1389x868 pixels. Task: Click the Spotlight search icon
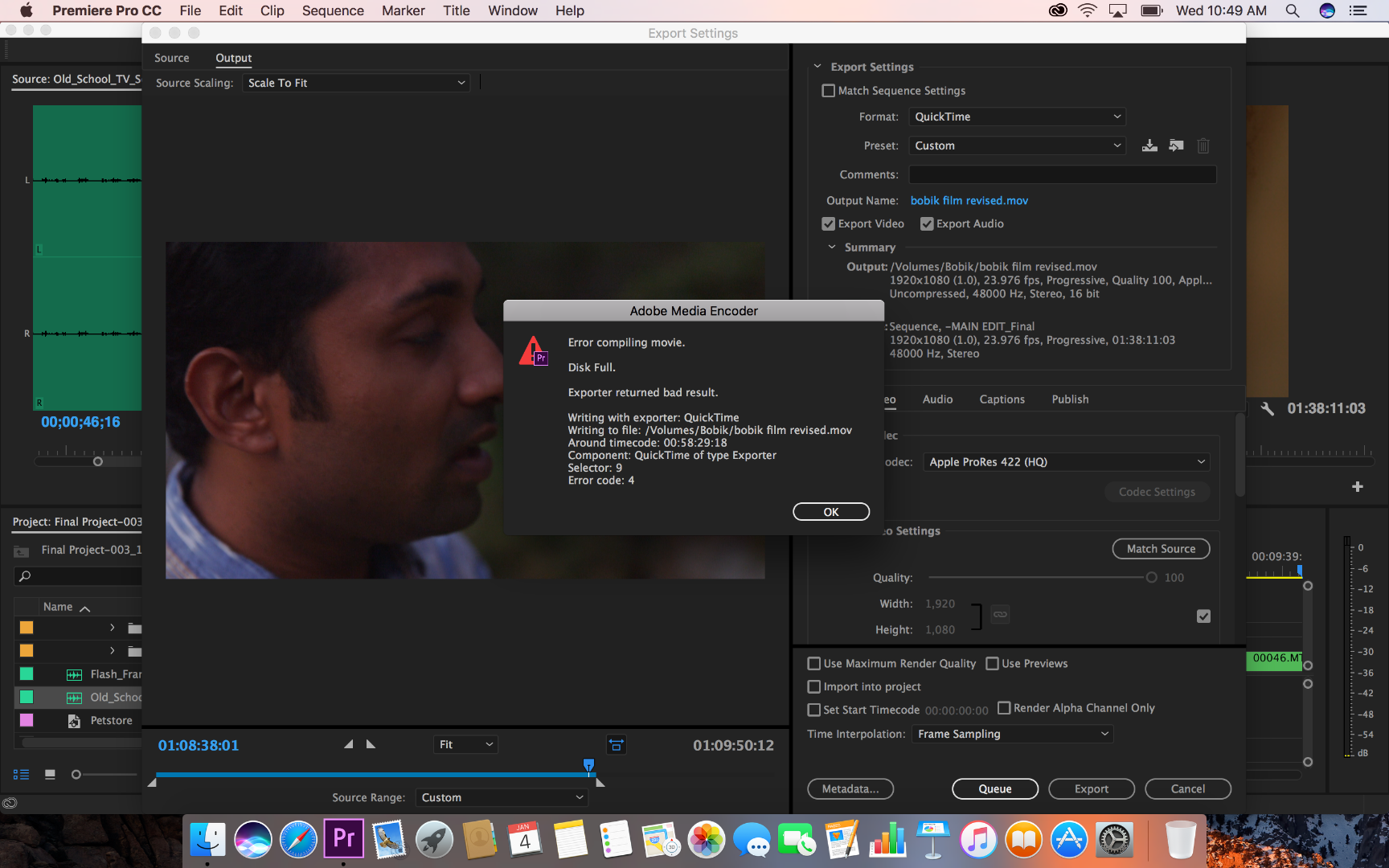click(x=1293, y=10)
